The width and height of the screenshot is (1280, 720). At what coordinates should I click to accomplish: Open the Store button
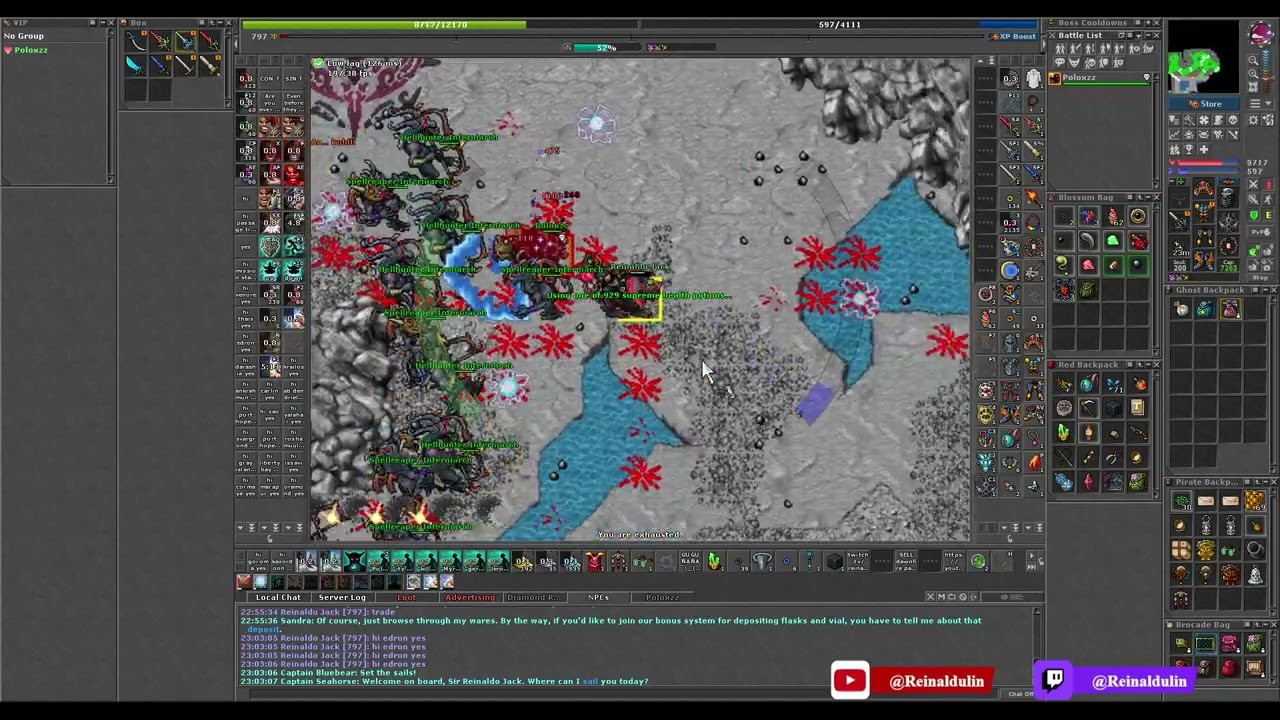(x=1205, y=104)
